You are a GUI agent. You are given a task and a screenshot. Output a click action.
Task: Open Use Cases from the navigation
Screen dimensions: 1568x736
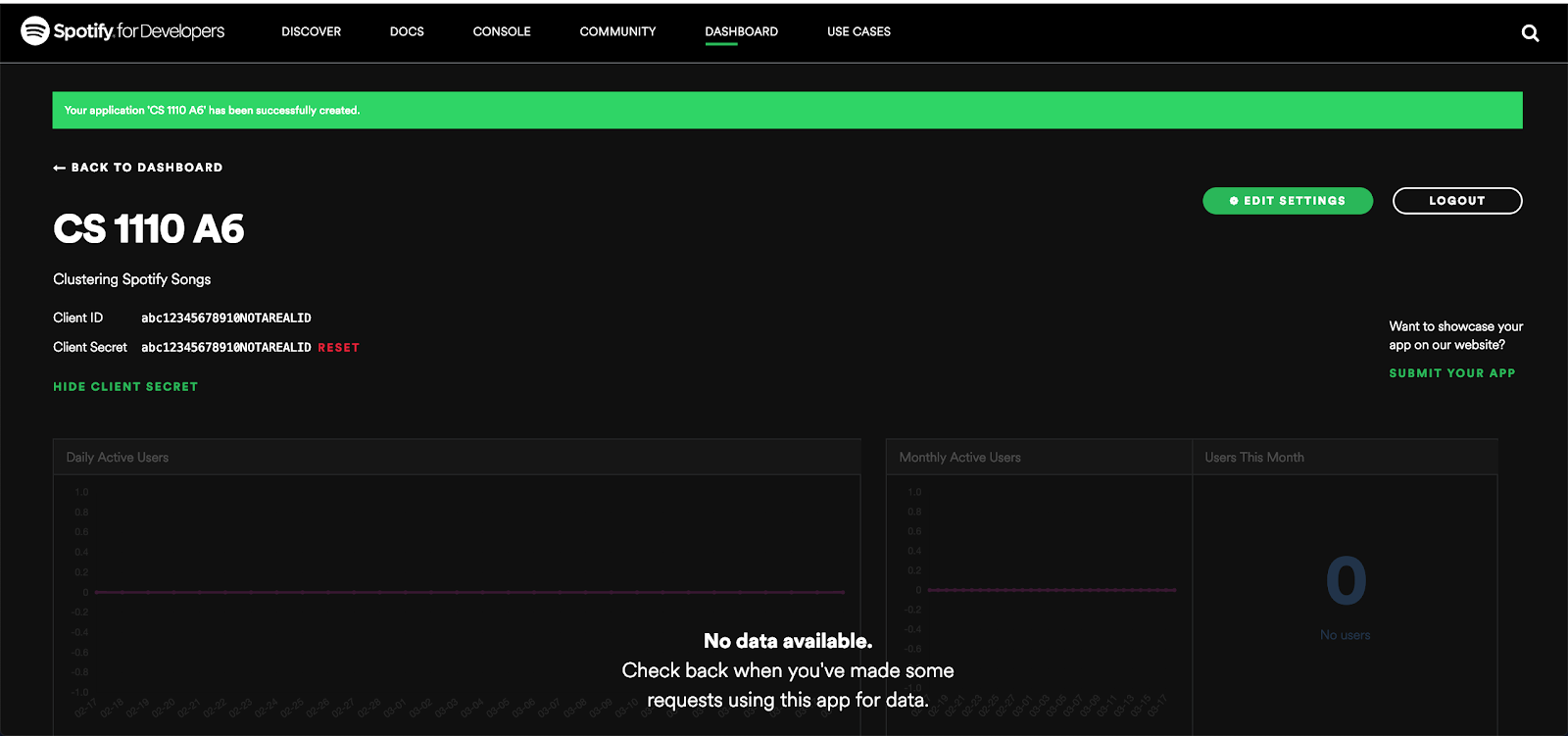click(x=858, y=31)
